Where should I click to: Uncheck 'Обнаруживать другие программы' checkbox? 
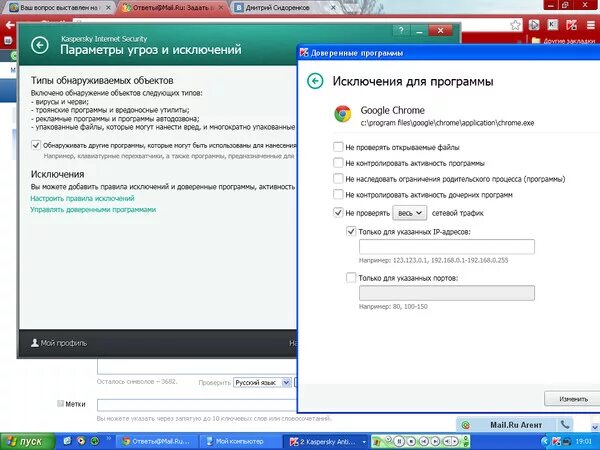point(36,145)
